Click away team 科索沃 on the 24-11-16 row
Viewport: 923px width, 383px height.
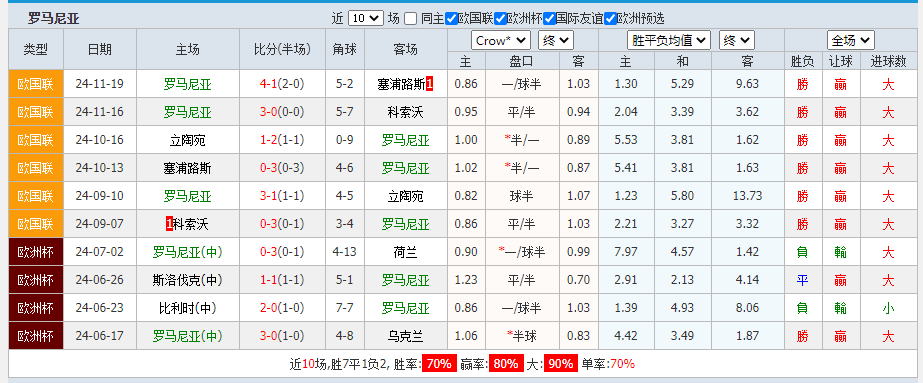tap(406, 112)
